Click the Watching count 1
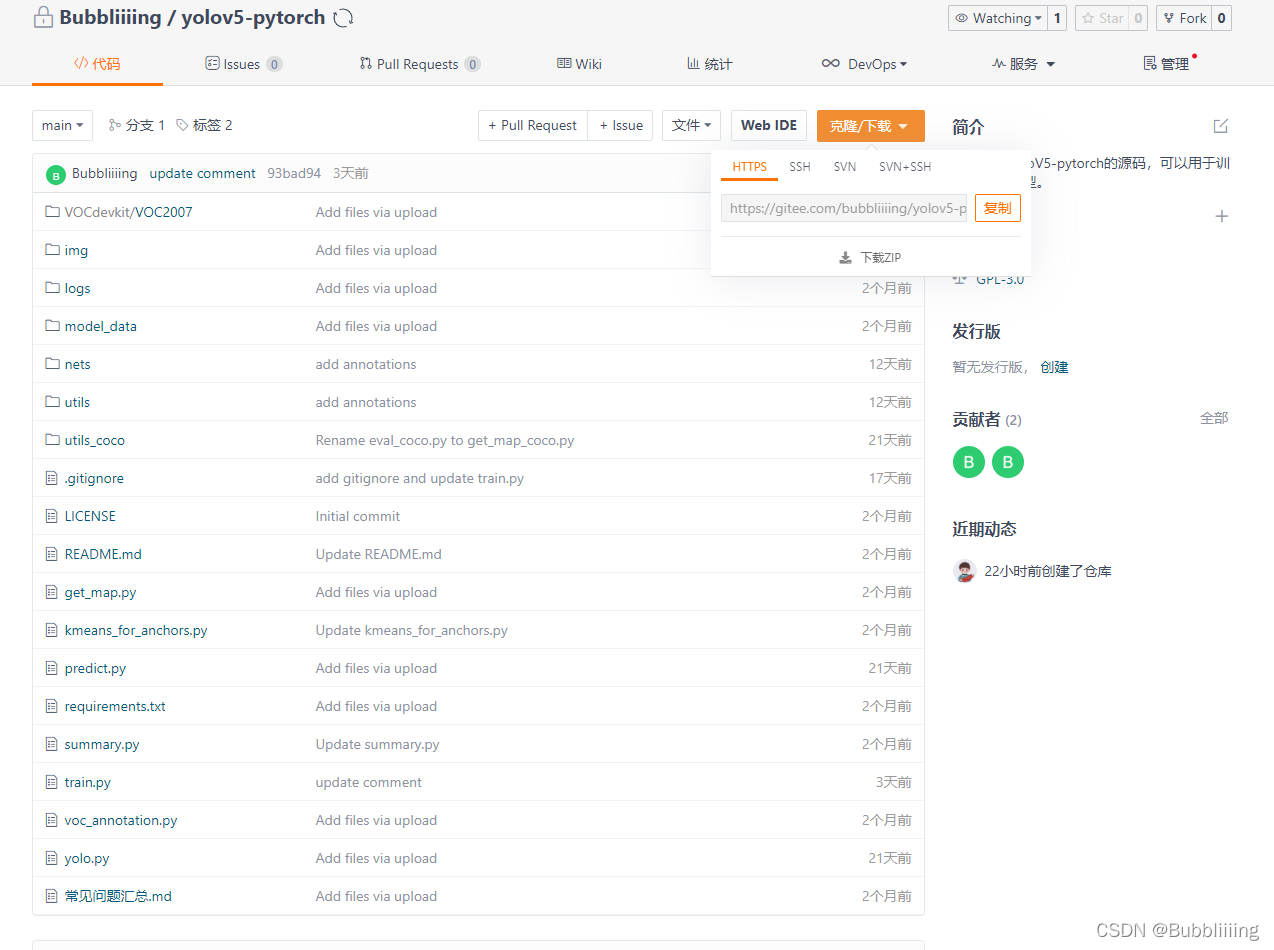 point(1057,18)
